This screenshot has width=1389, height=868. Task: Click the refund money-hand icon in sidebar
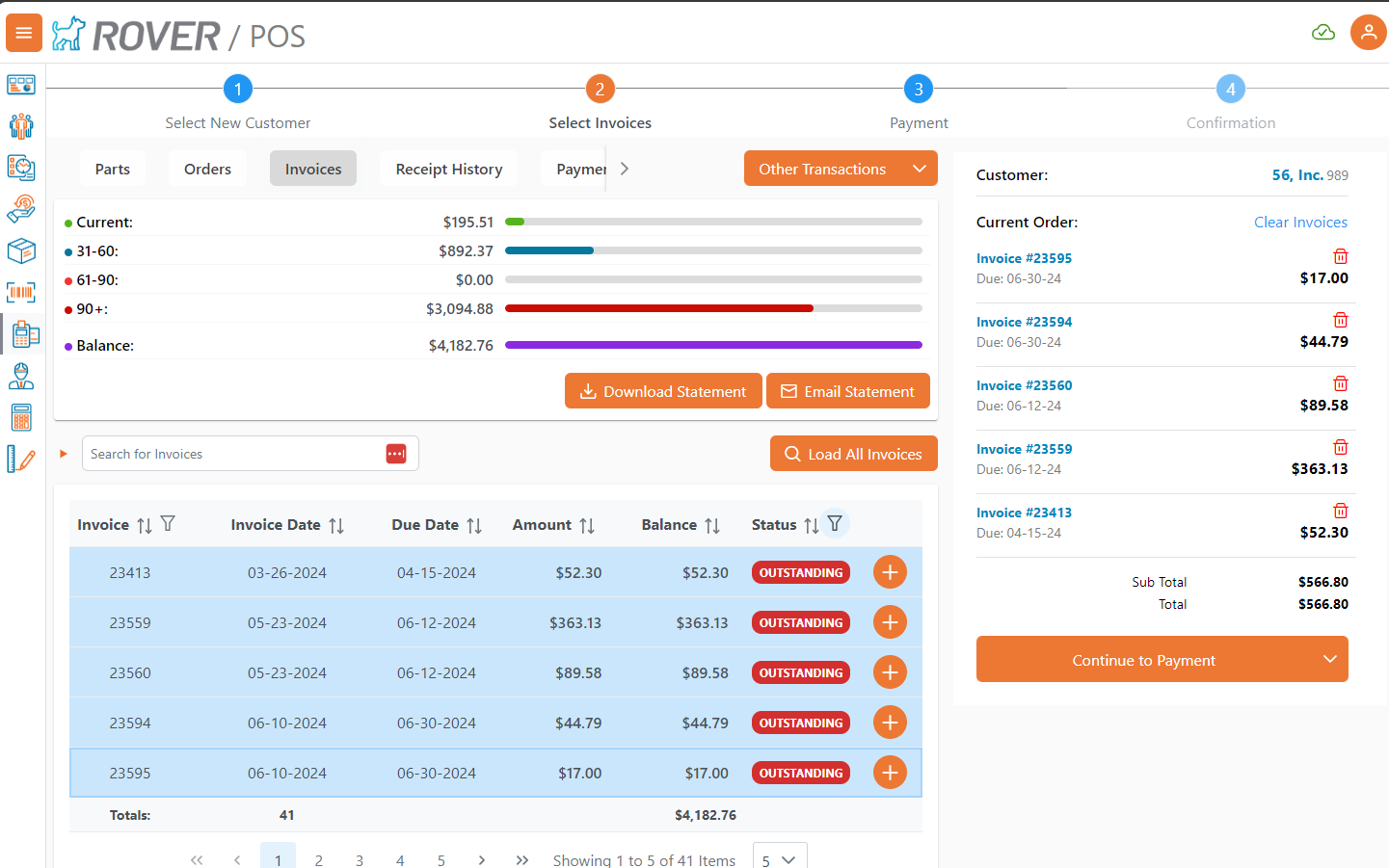click(x=21, y=208)
